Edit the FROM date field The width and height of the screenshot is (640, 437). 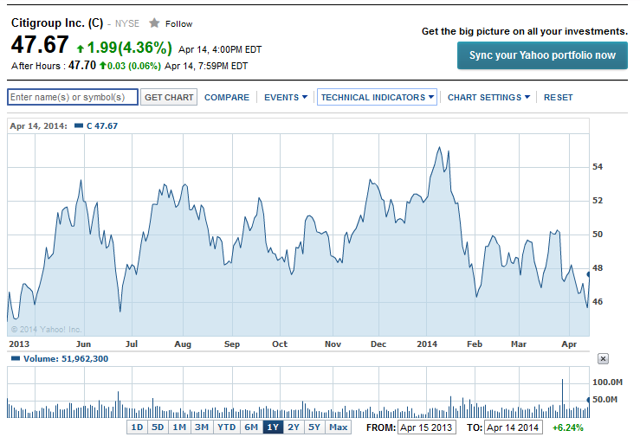tap(427, 427)
